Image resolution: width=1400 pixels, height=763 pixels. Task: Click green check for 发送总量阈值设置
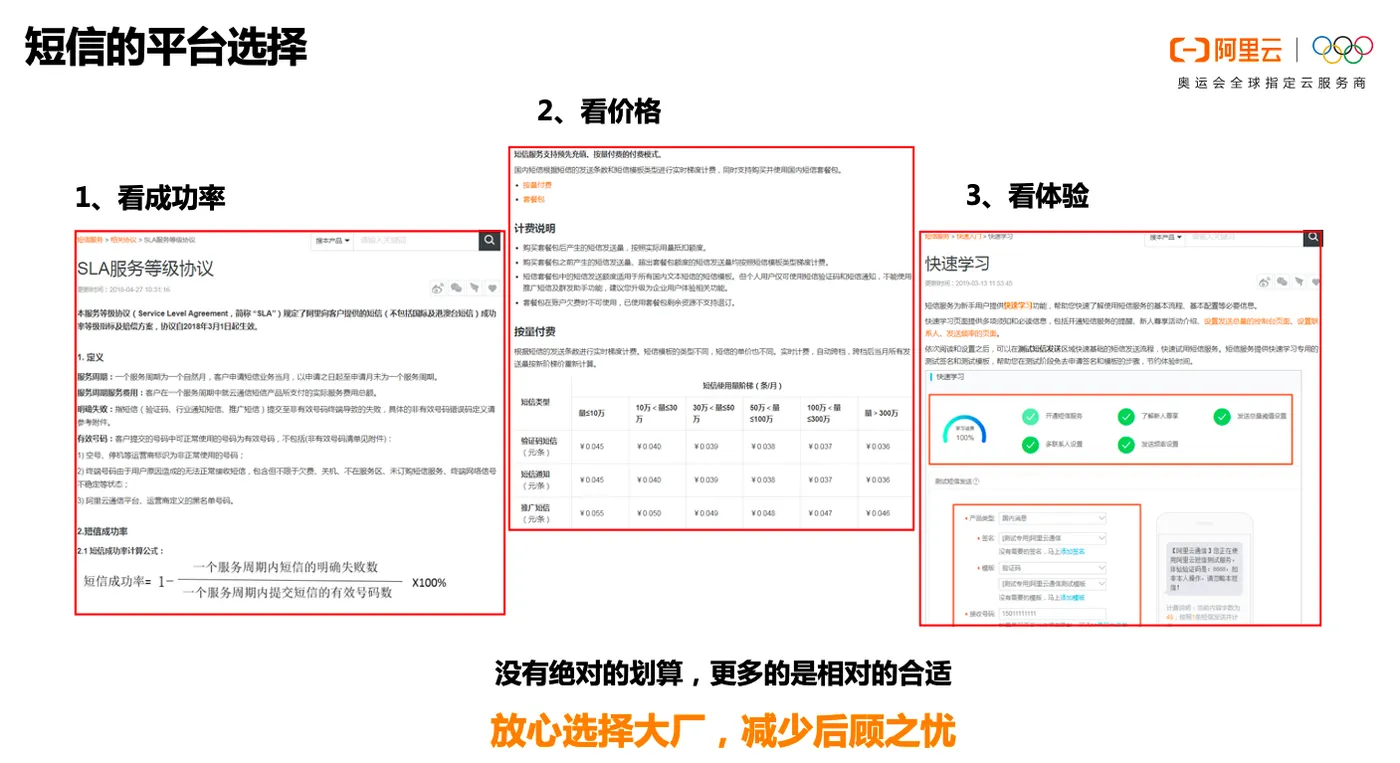click(1222, 417)
